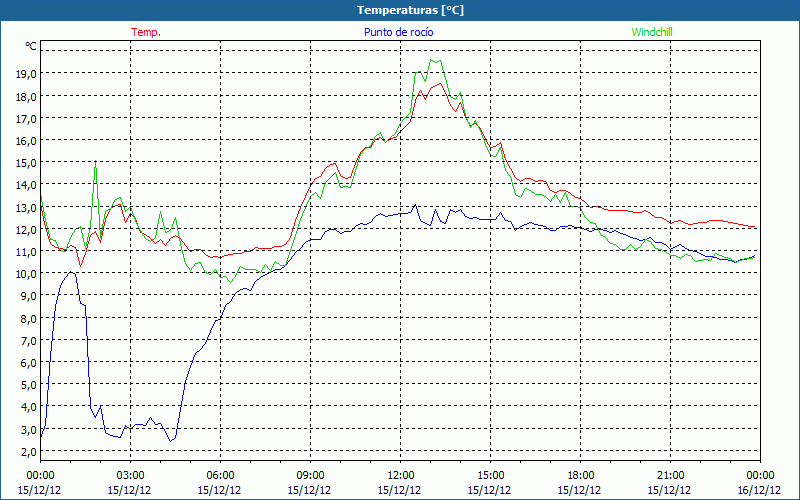Viewport: 800px width, 500px height.
Task: Click the 12,0 value on the y-axis
Action: [26, 230]
